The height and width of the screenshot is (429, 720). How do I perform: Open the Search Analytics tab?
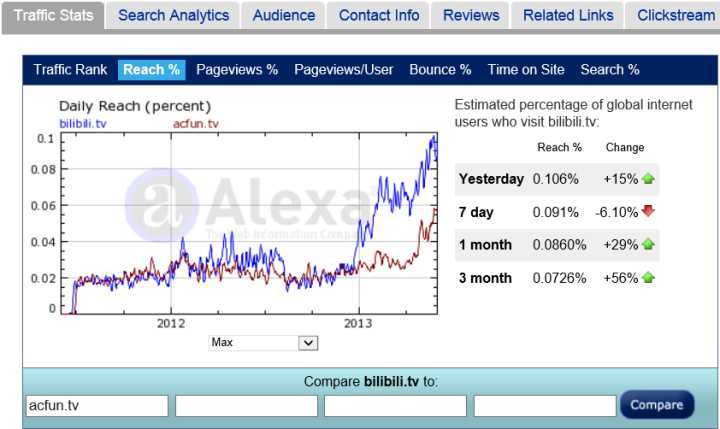click(x=174, y=16)
